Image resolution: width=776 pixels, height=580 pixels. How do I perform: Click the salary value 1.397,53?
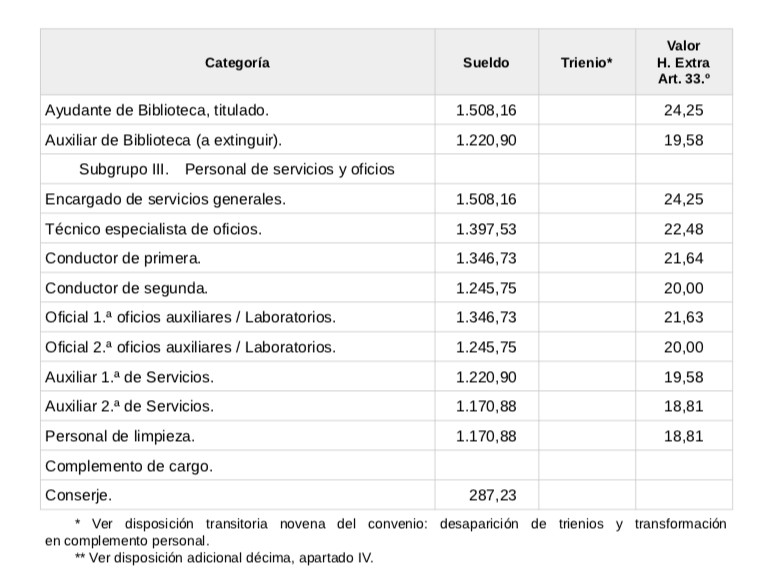(x=485, y=229)
